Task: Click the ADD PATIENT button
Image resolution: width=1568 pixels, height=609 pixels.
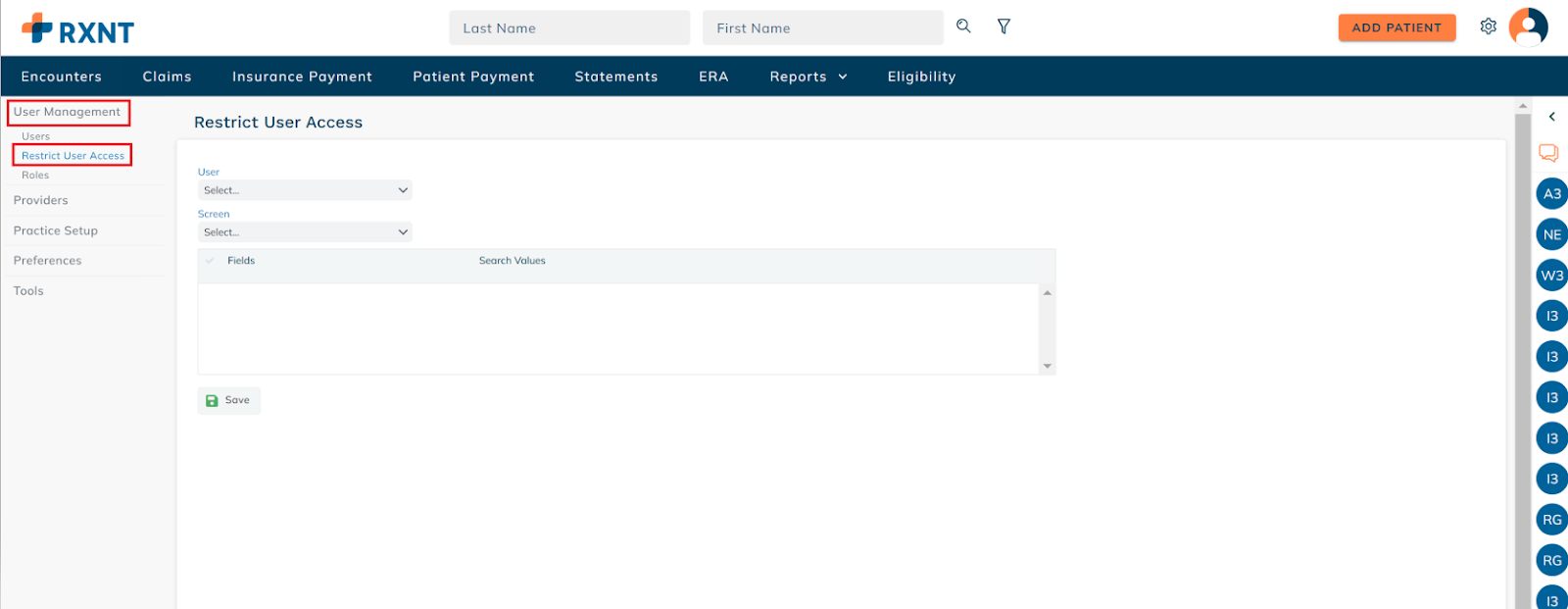Action: click(x=1396, y=27)
